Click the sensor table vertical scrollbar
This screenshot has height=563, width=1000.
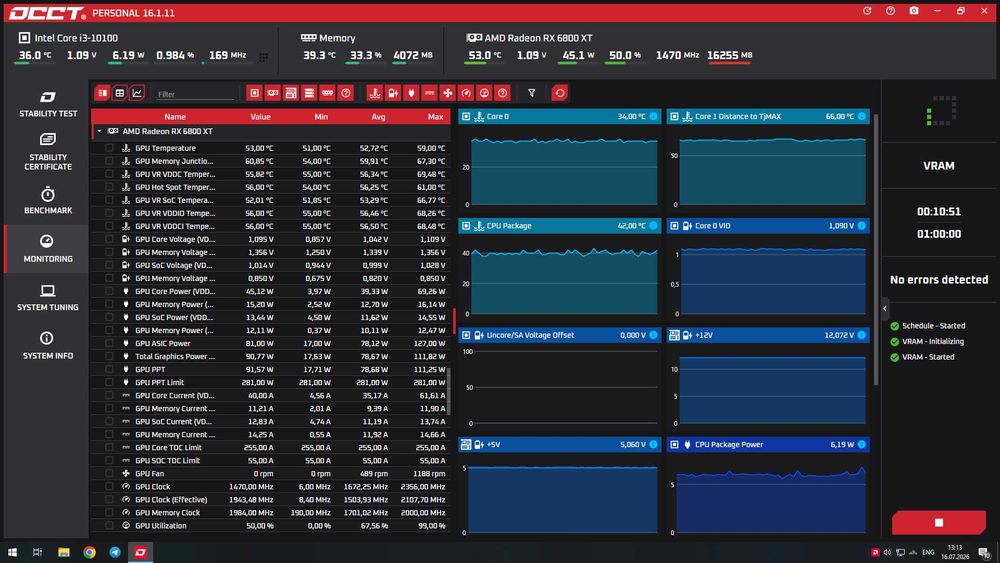(x=448, y=391)
